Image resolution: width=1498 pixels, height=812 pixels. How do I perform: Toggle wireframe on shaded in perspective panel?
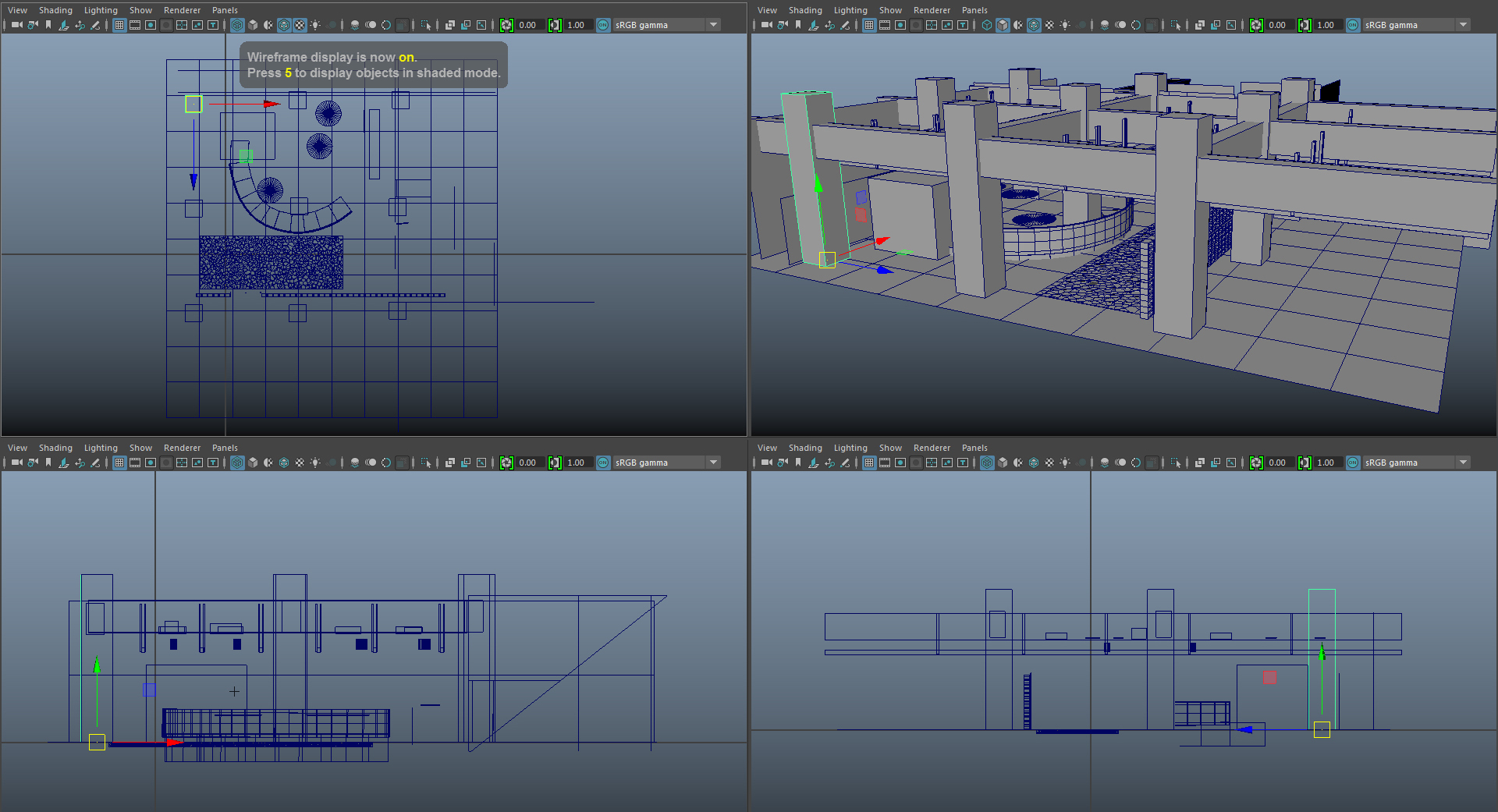pyautogui.click(x=1034, y=25)
